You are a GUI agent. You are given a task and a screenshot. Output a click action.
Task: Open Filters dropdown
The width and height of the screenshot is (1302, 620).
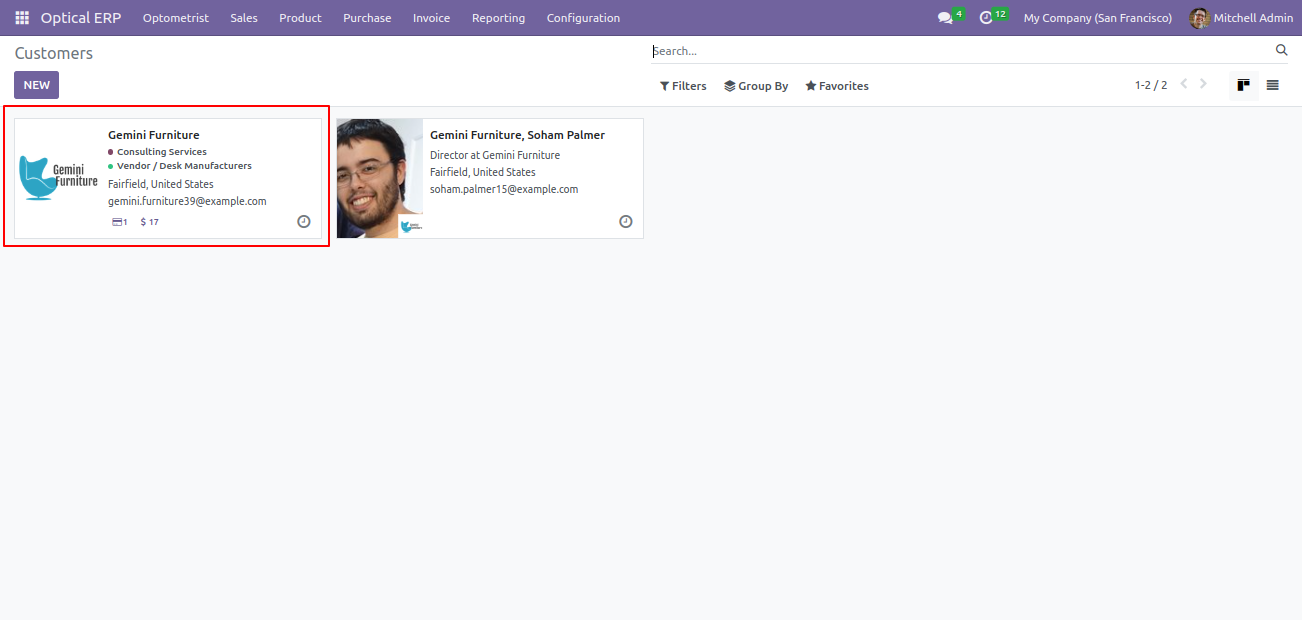pyautogui.click(x=683, y=86)
